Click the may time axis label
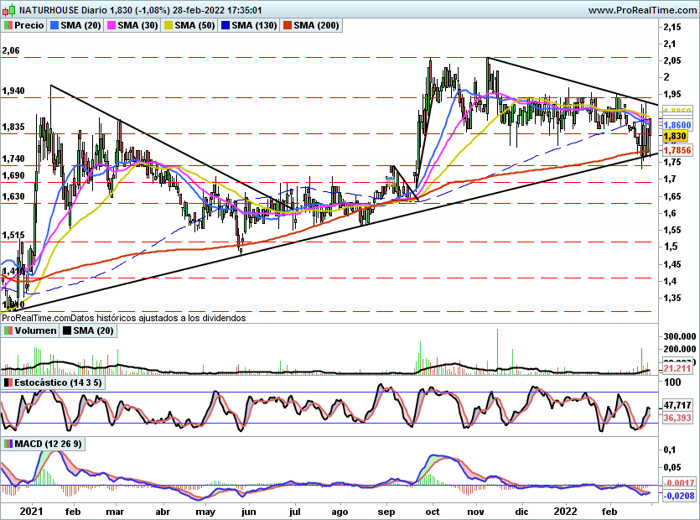This screenshot has width=700, height=520. click(x=205, y=512)
